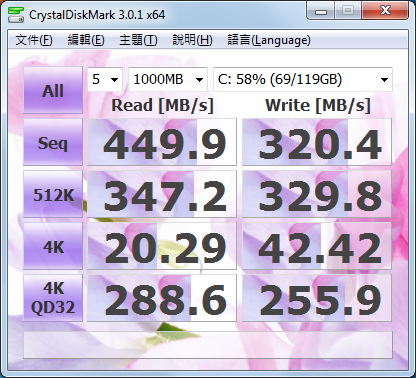Open the 編輯(E) menu
Screen dimensions: 416x378
86,40
